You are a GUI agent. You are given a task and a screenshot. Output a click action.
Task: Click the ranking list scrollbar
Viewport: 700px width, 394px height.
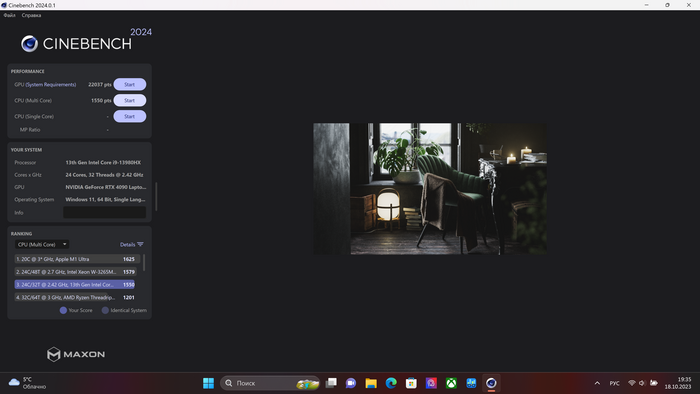(144, 263)
